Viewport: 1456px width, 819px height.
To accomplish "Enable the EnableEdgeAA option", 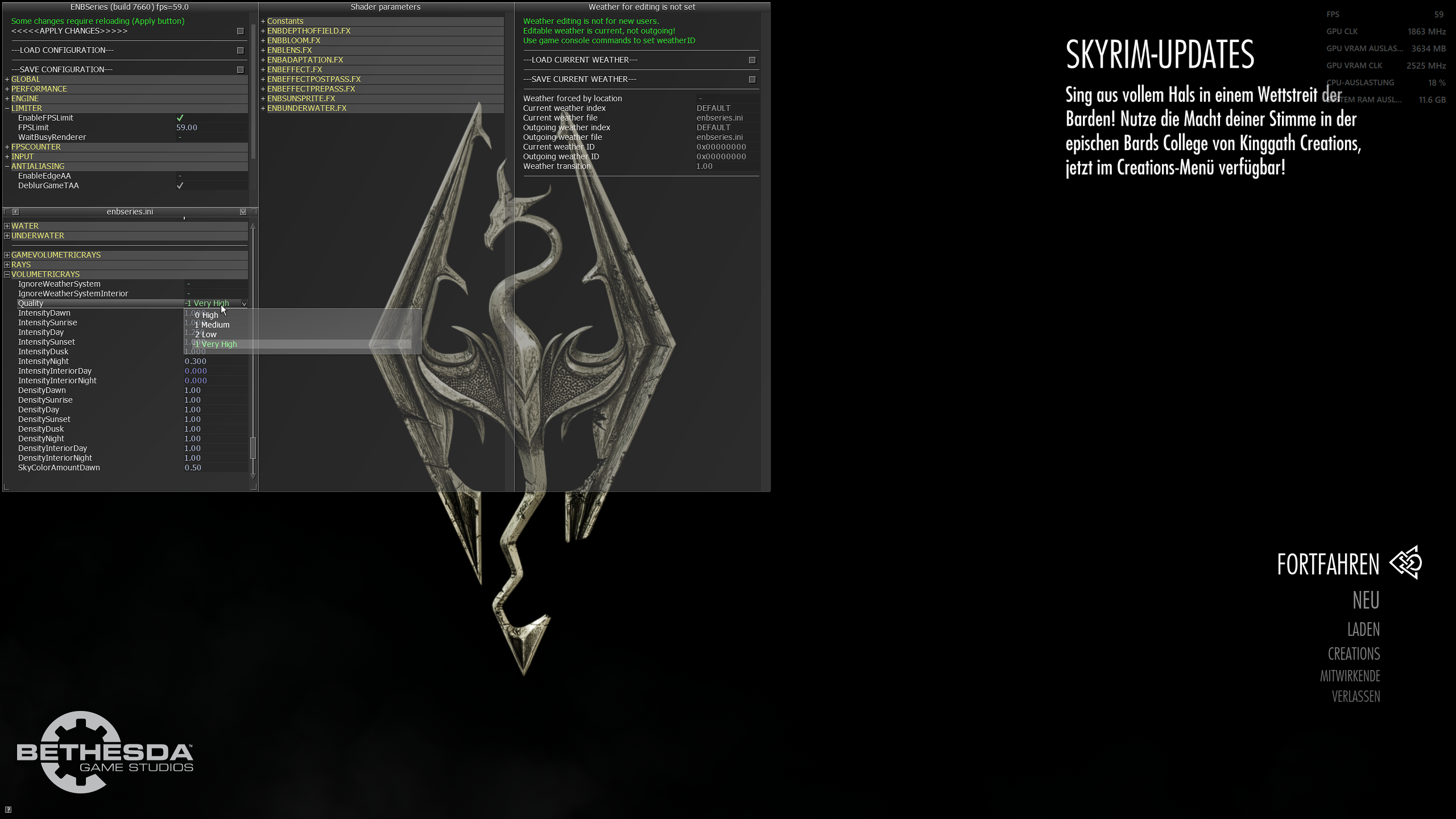I will pyautogui.click(x=180, y=176).
